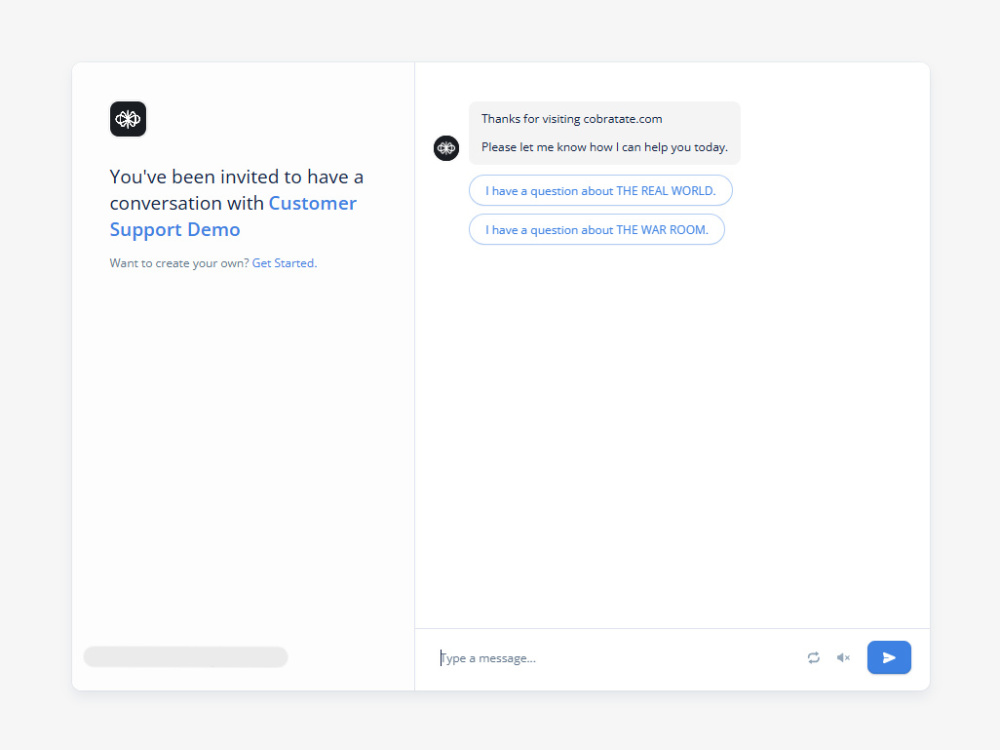Click the 'Want to create your own?' text

(179, 263)
